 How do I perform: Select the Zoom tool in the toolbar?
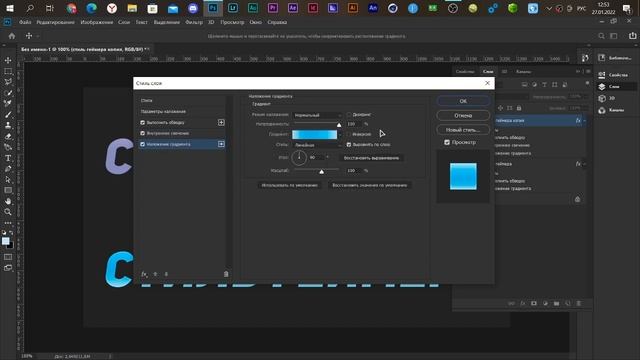click(8, 212)
